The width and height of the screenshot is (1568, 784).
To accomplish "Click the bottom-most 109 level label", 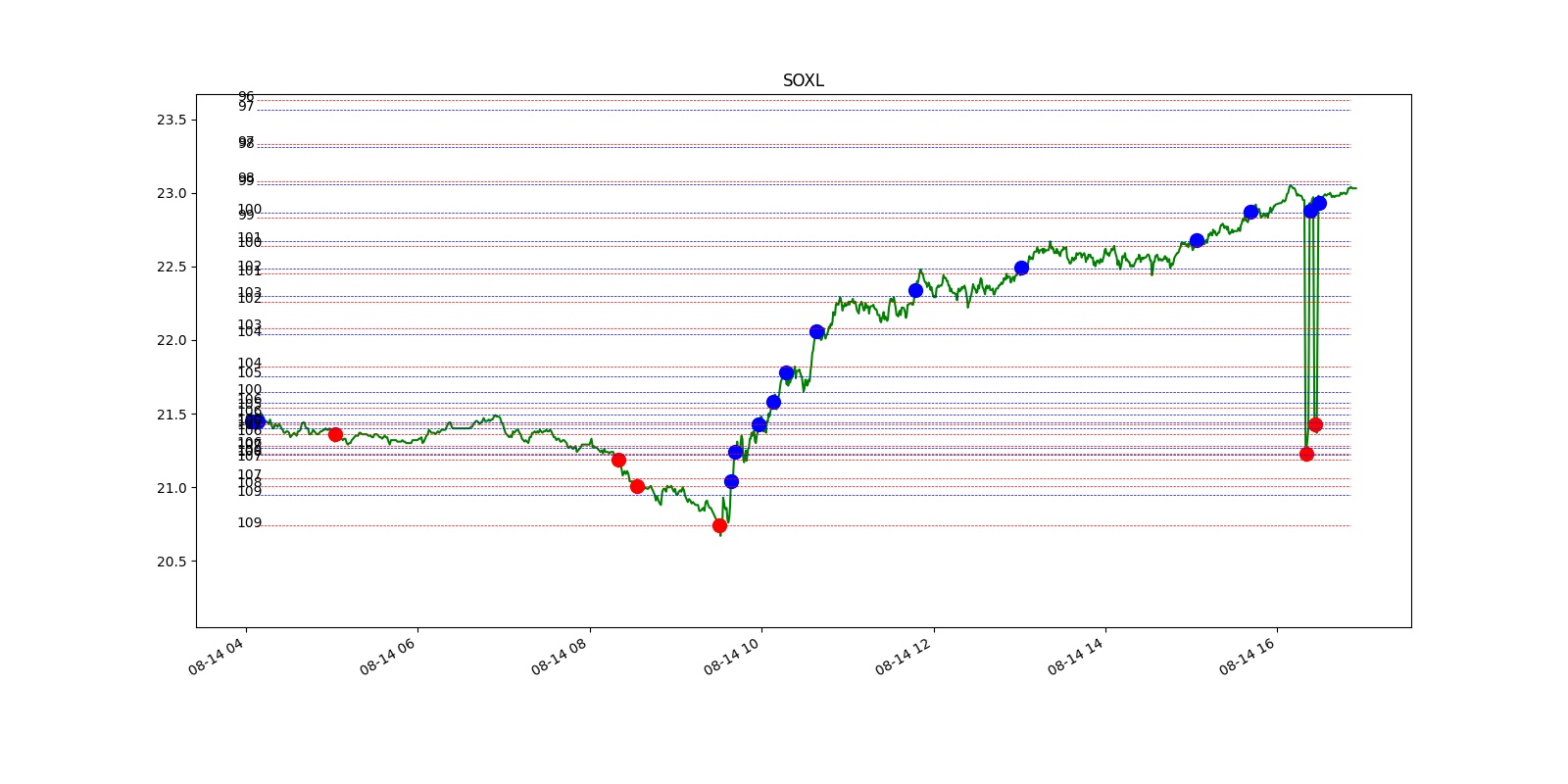I will coord(250,522).
